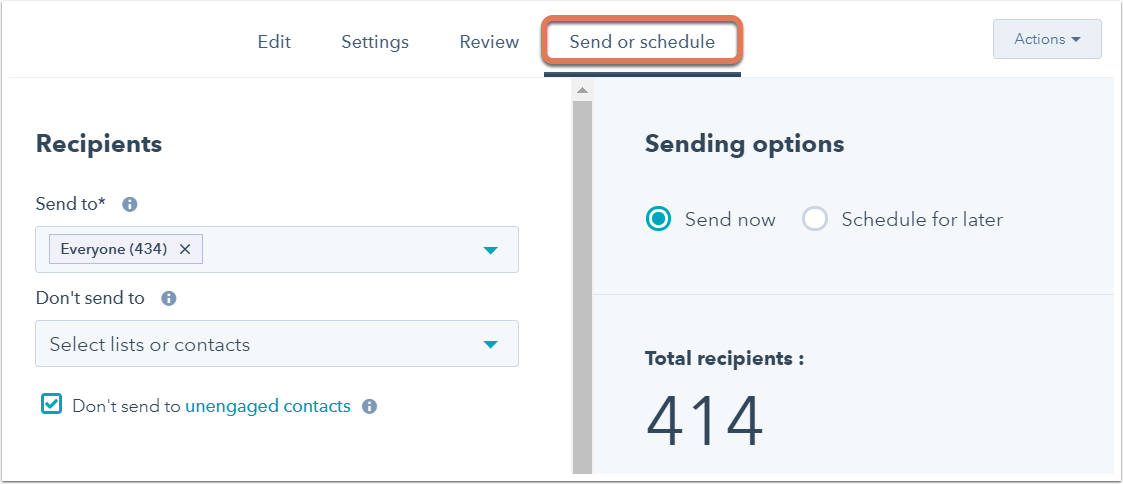Image resolution: width=1123 pixels, height=484 pixels.
Task: Click the Total recipients count 414
Action: pos(704,421)
